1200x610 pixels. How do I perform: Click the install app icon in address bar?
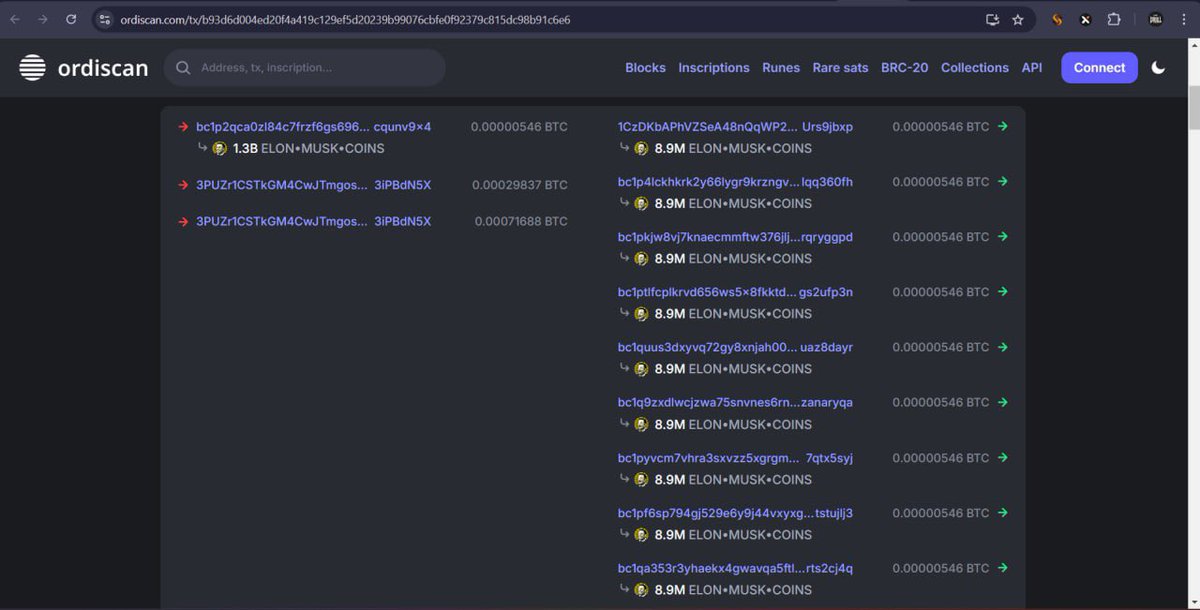point(992,19)
